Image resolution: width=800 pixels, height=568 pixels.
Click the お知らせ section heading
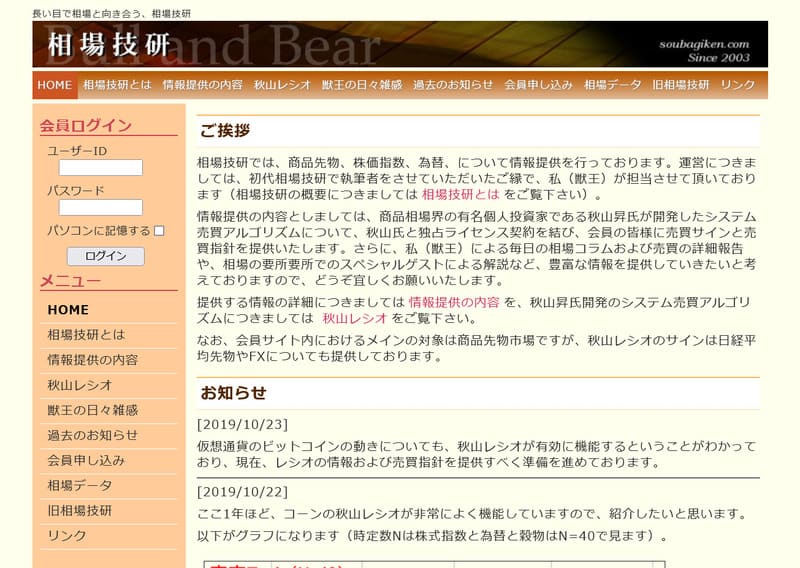(x=233, y=393)
